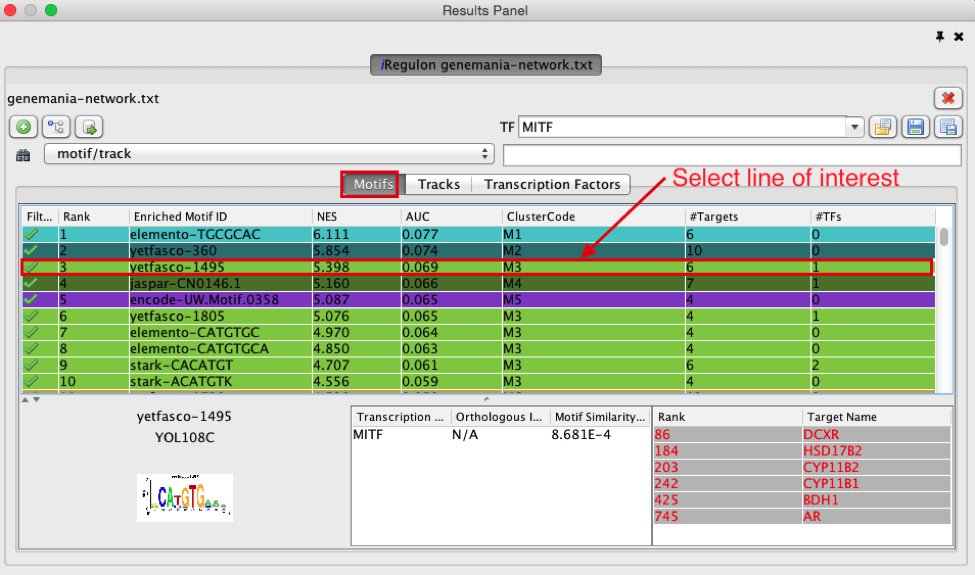Close results with the red X button
975x575 pixels.
[947, 98]
